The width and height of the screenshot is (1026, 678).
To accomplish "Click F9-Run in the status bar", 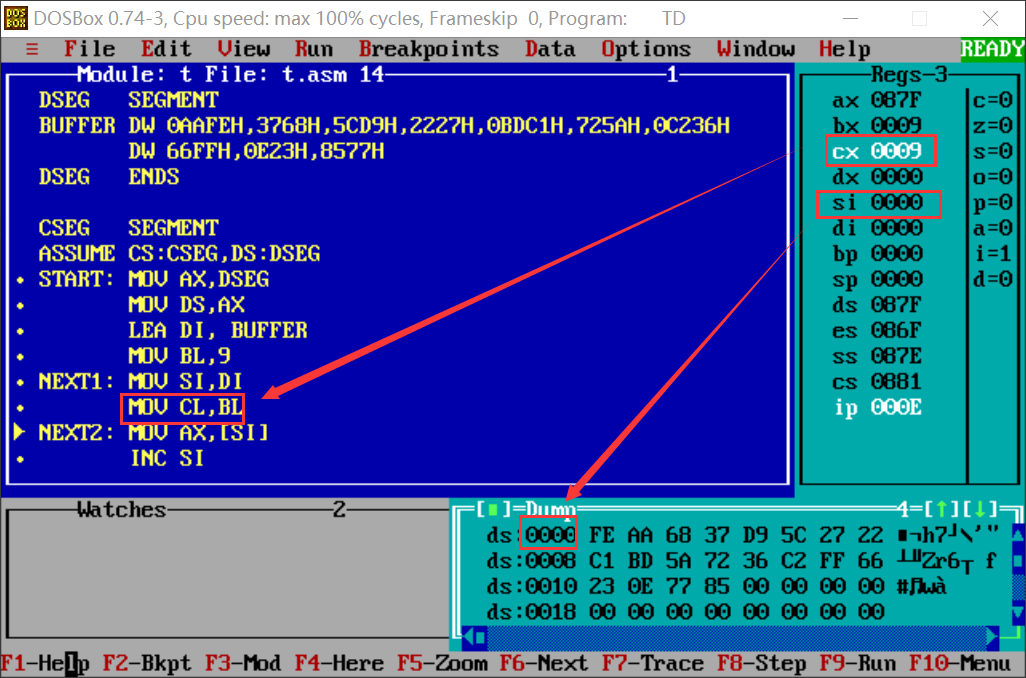I will (858, 664).
